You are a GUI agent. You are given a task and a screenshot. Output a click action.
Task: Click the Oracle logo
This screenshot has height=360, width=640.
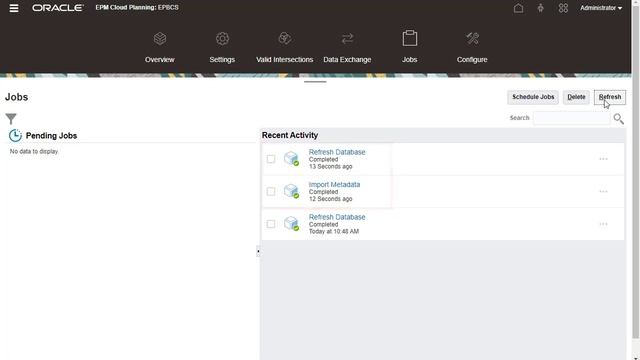point(58,8)
